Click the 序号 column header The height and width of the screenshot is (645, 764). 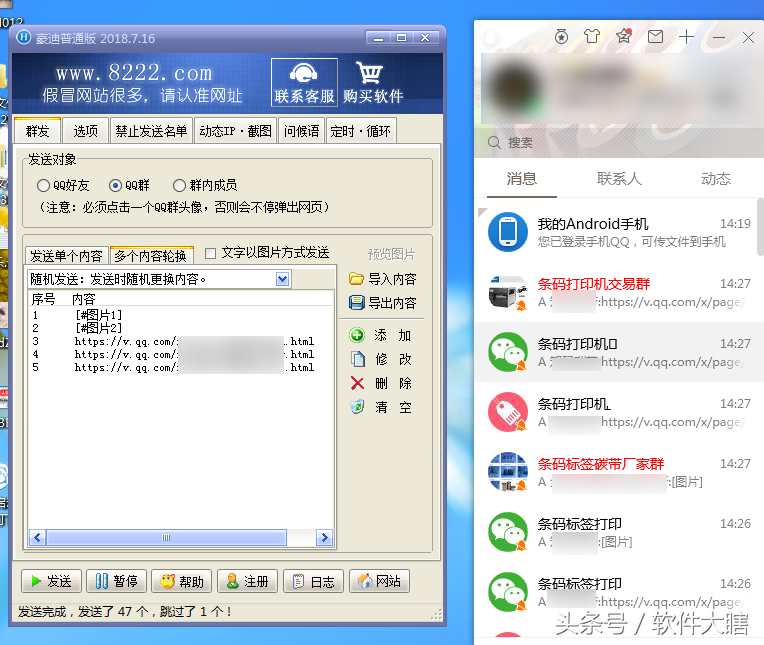(43, 299)
